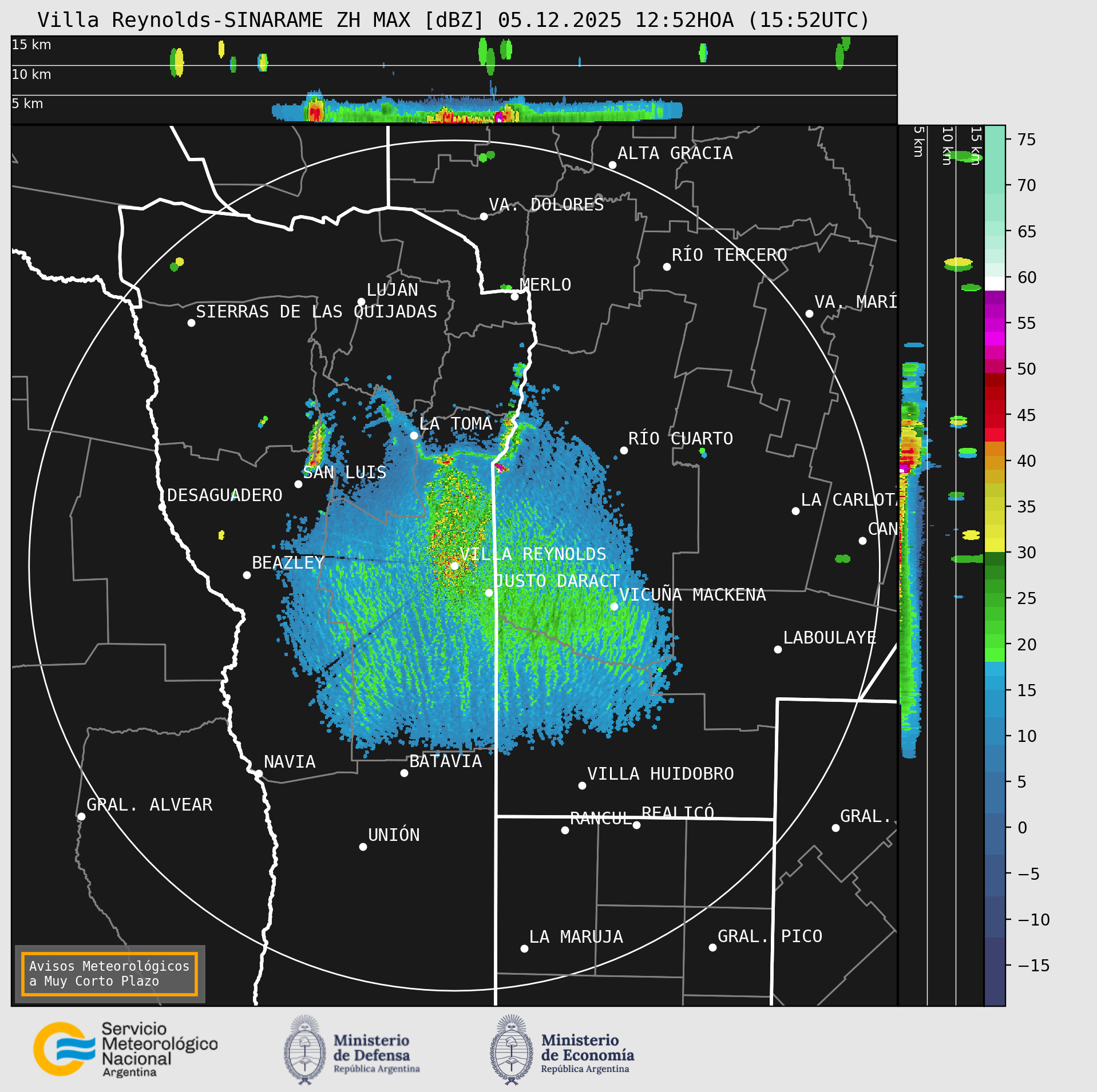Click the 10 km label in the top cross-section

31,74
